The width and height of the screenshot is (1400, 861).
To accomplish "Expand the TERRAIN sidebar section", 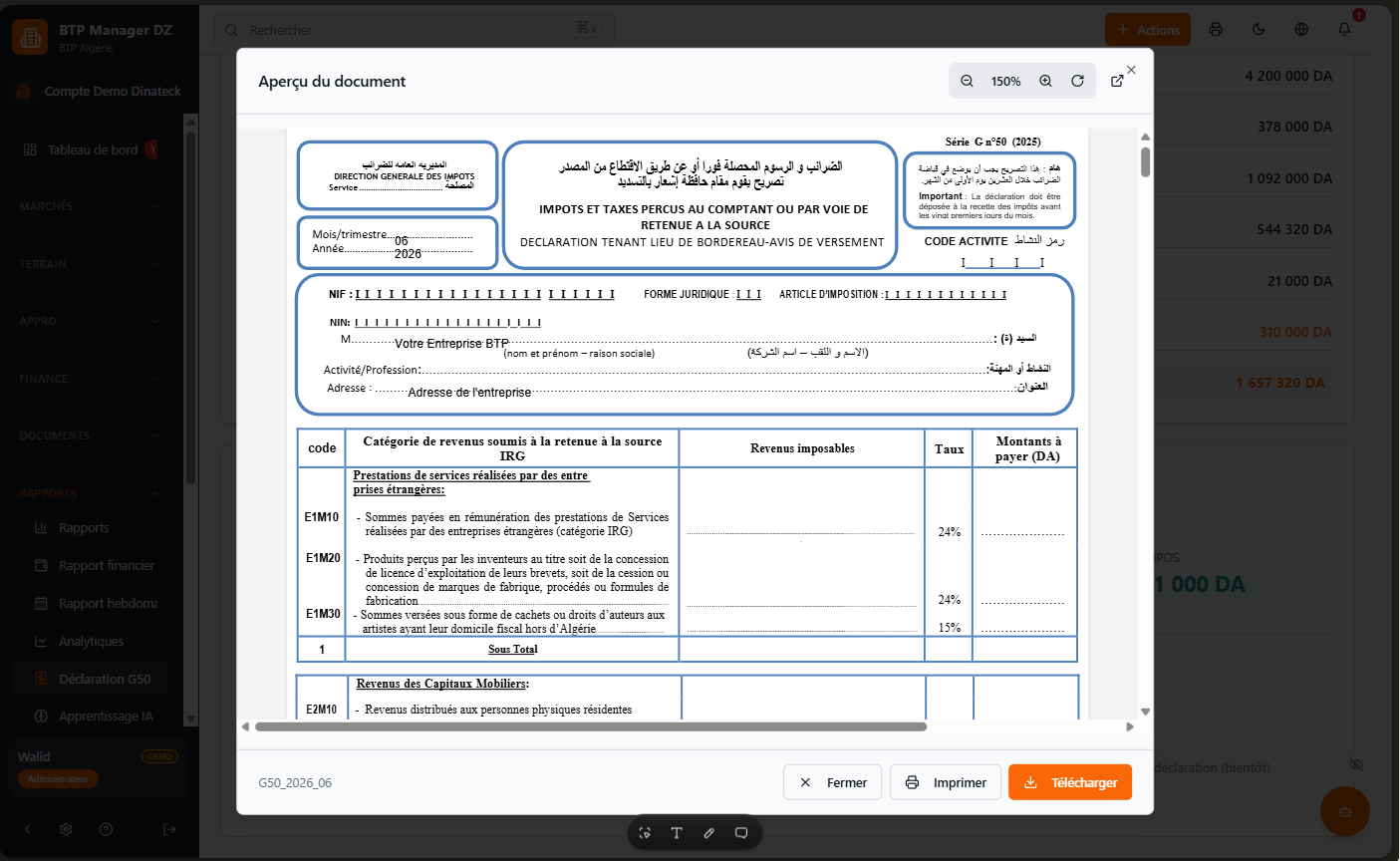I will 90,264.
